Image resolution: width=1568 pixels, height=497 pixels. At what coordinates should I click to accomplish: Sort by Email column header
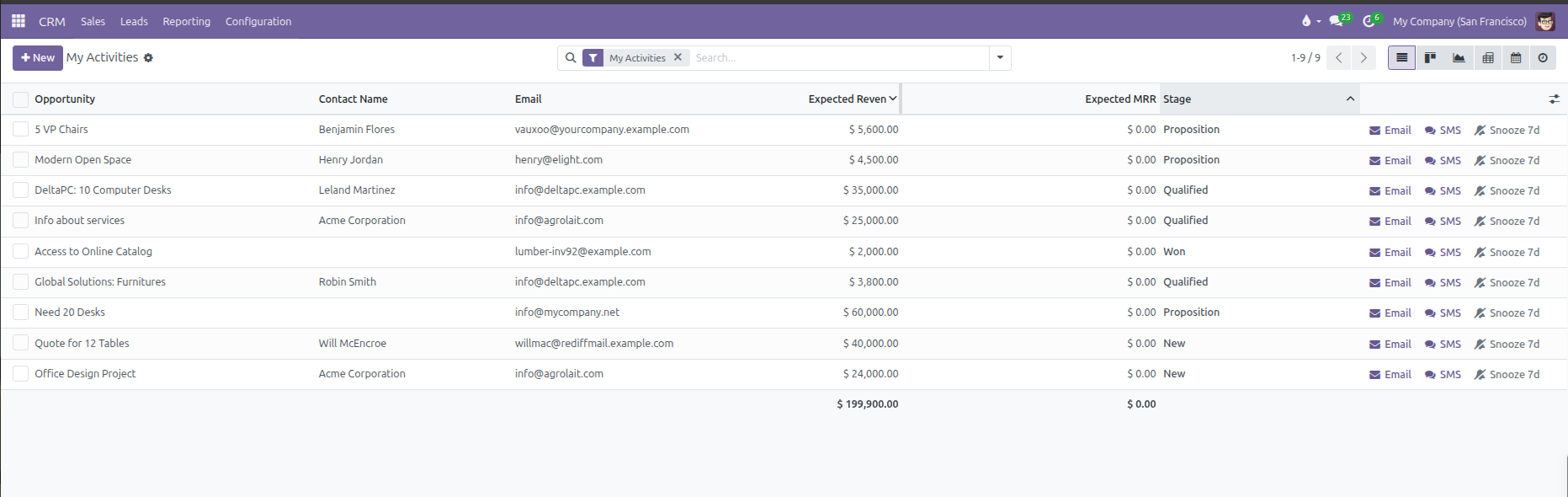point(529,99)
